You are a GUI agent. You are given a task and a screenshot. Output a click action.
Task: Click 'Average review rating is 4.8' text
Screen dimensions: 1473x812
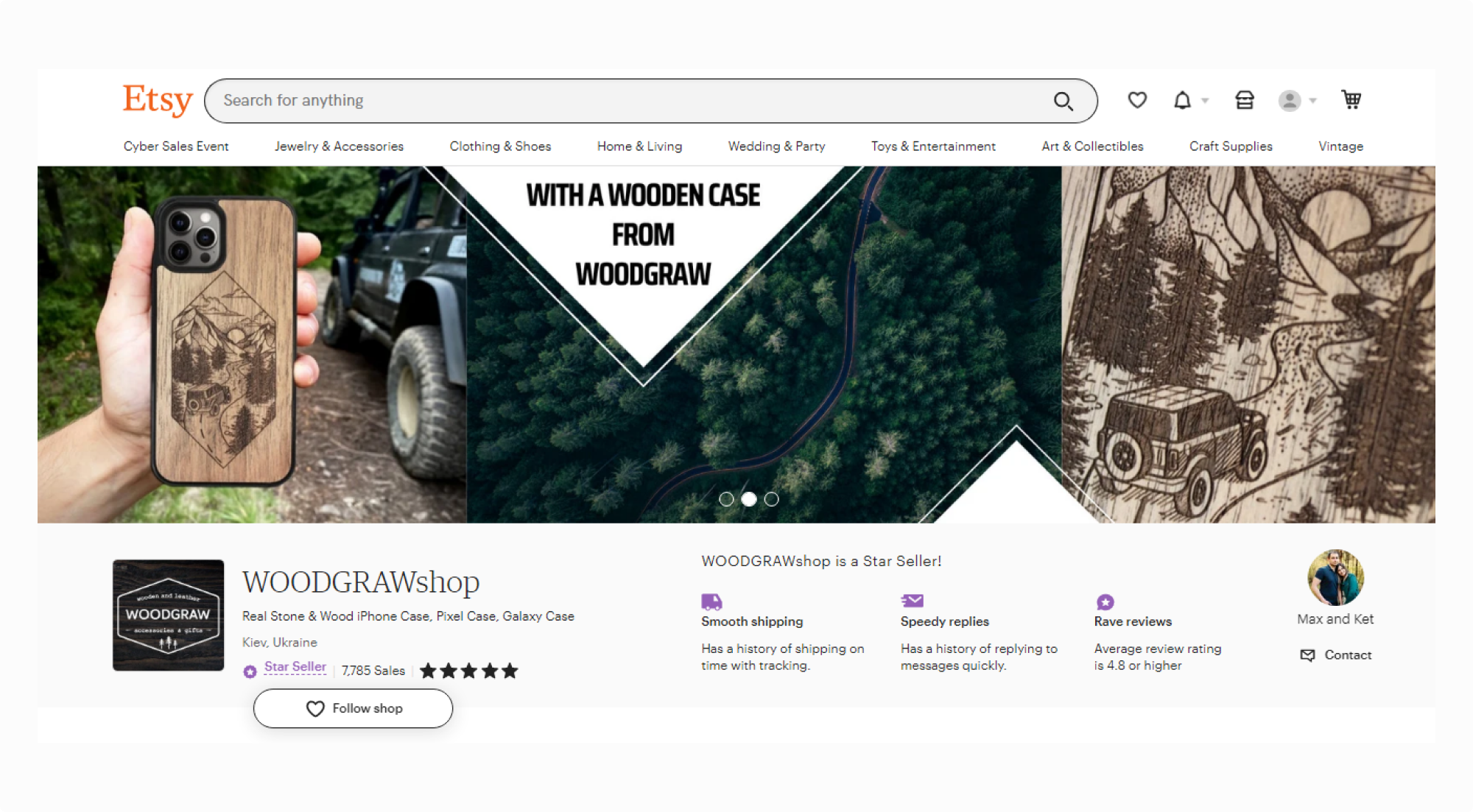(x=1158, y=657)
